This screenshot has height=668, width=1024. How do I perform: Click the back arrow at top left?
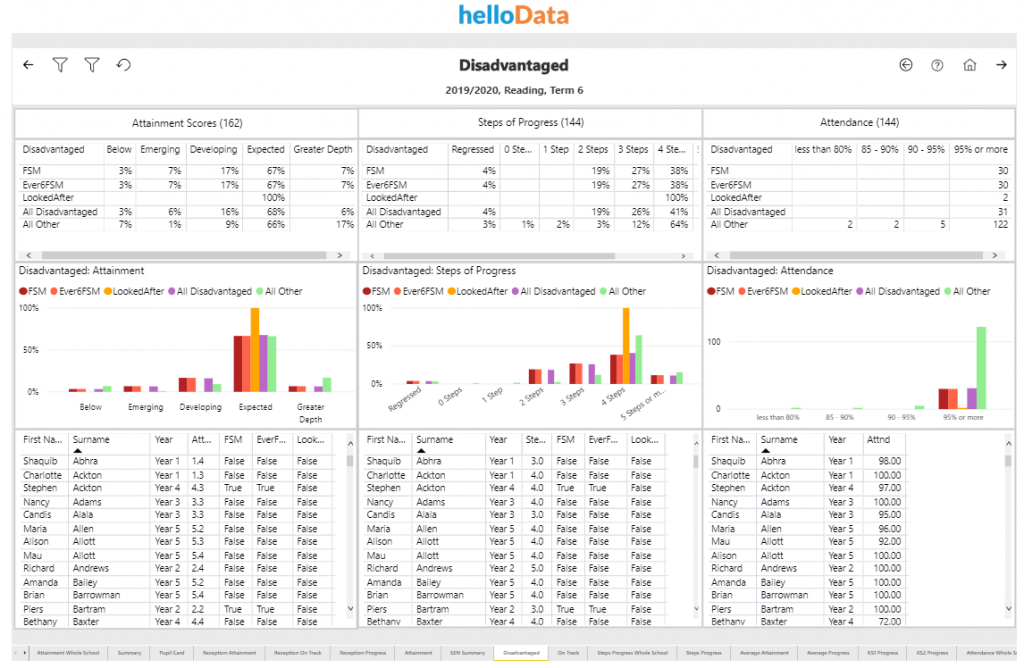pyautogui.click(x=28, y=65)
